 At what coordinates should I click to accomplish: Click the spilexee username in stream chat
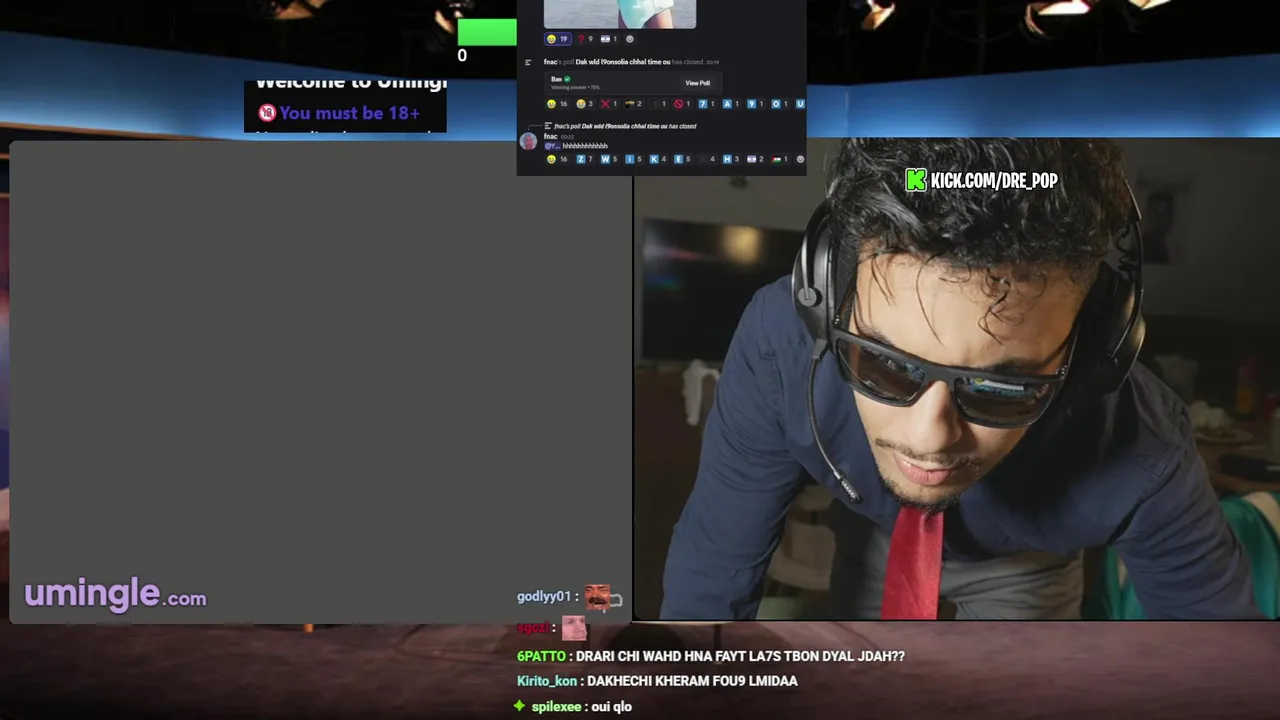click(556, 706)
